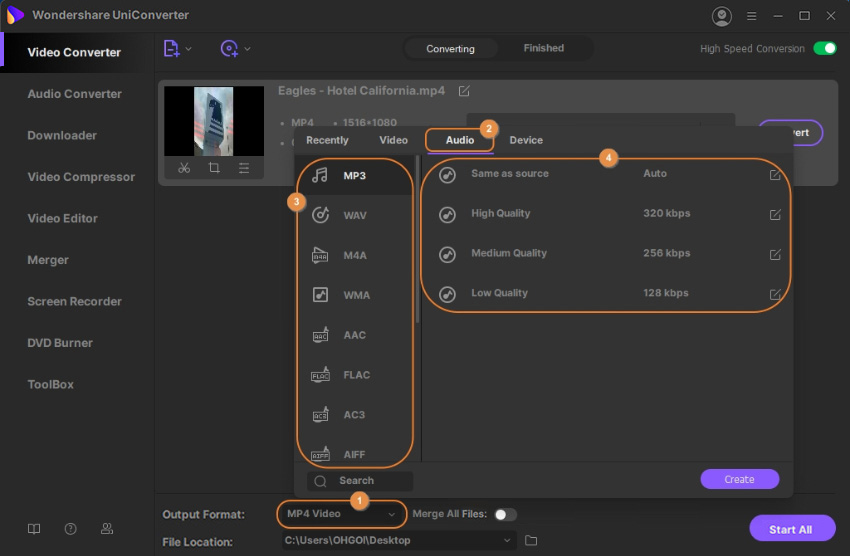Expand the Output Format MP4 Video dropdown
Screen dimensions: 850x556
pos(391,514)
